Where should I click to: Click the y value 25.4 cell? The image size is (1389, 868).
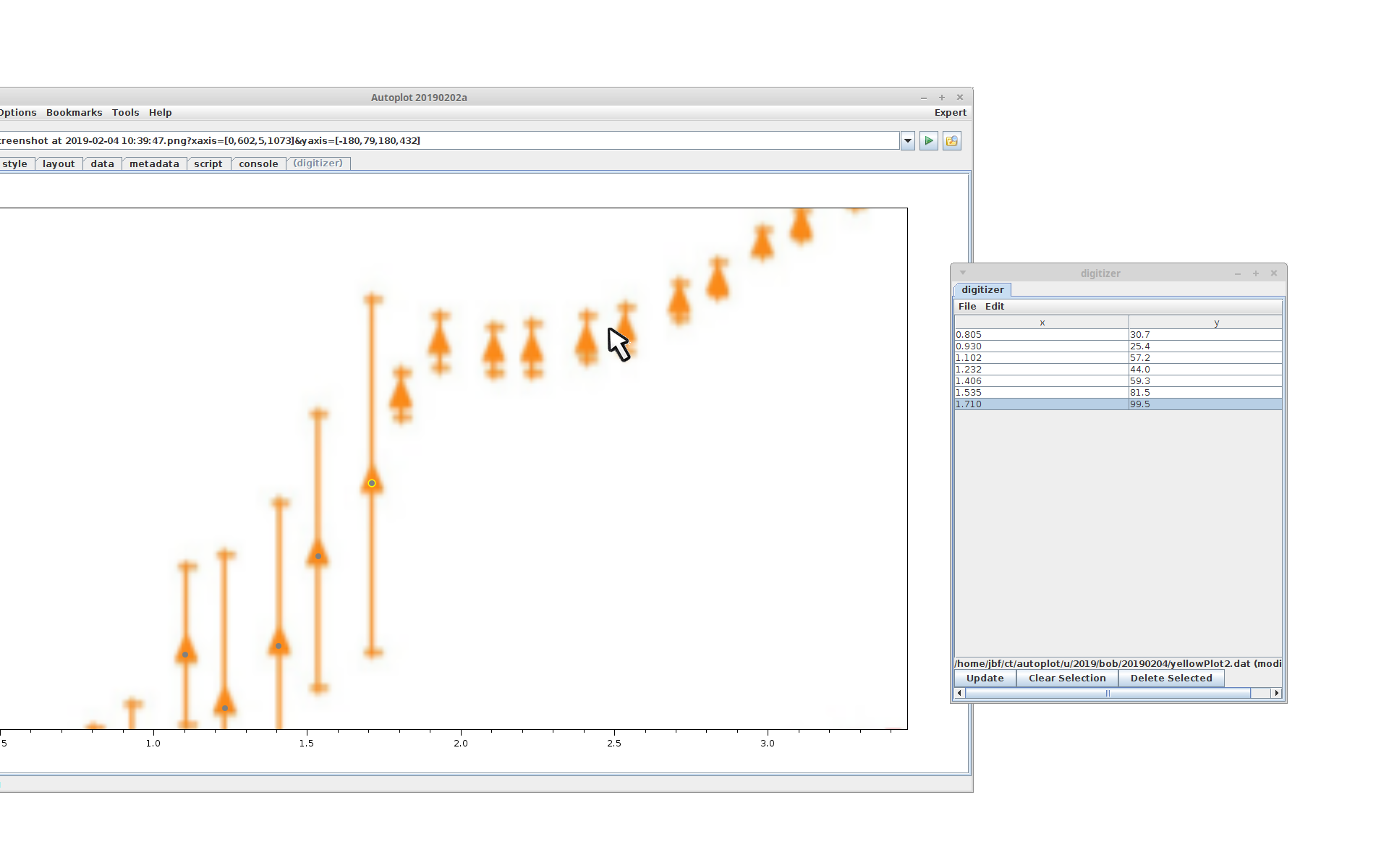pyautogui.click(x=1206, y=346)
